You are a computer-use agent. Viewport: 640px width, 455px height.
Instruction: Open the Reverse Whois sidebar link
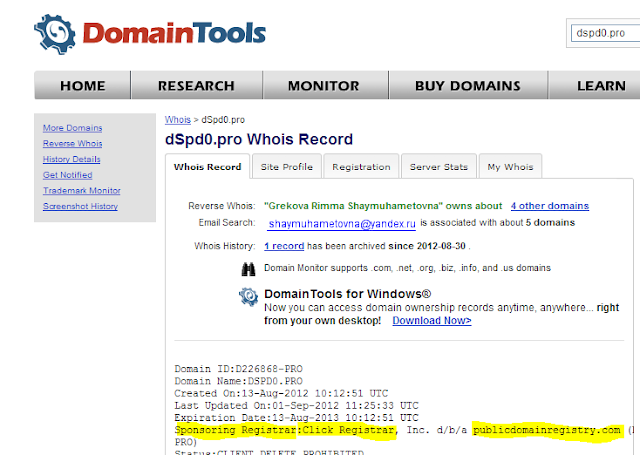[73, 144]
